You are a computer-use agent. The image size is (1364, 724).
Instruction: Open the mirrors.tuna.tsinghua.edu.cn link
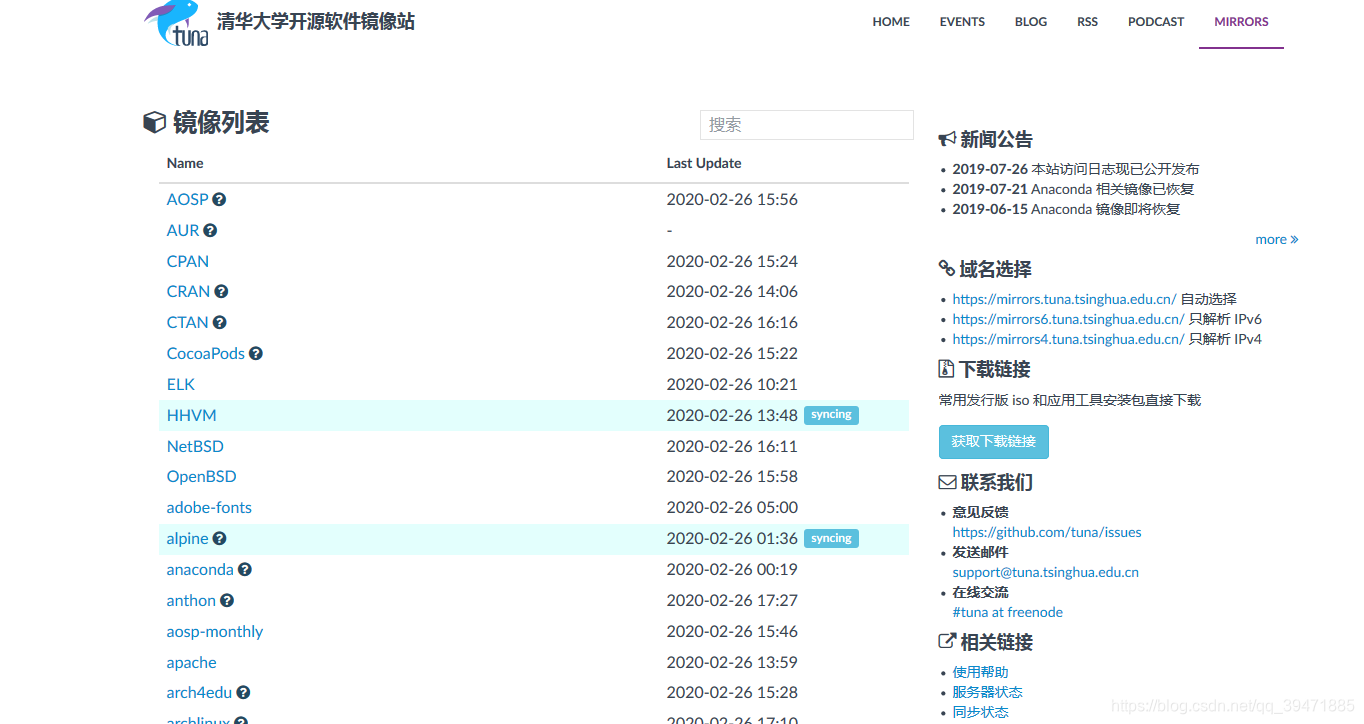[x=1064, y=299]
